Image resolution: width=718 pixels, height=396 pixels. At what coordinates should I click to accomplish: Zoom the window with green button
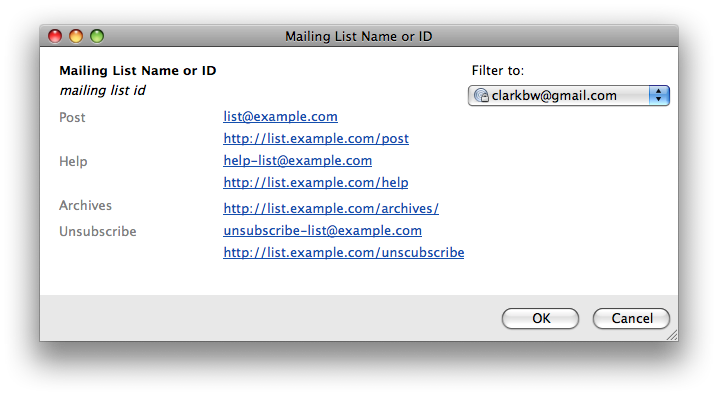97,36
